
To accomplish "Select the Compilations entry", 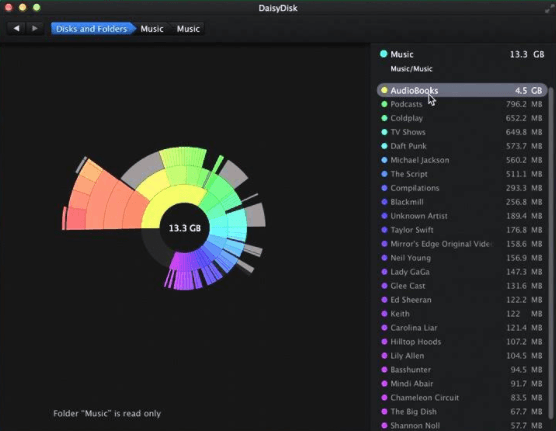I will [462, 188].
